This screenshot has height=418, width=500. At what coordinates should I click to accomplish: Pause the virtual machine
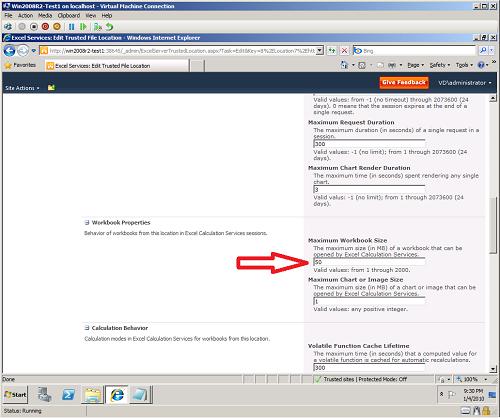[71, 27]
